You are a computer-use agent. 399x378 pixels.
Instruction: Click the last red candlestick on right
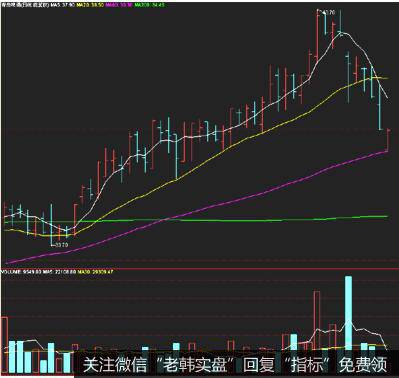(x=389, y=140)
